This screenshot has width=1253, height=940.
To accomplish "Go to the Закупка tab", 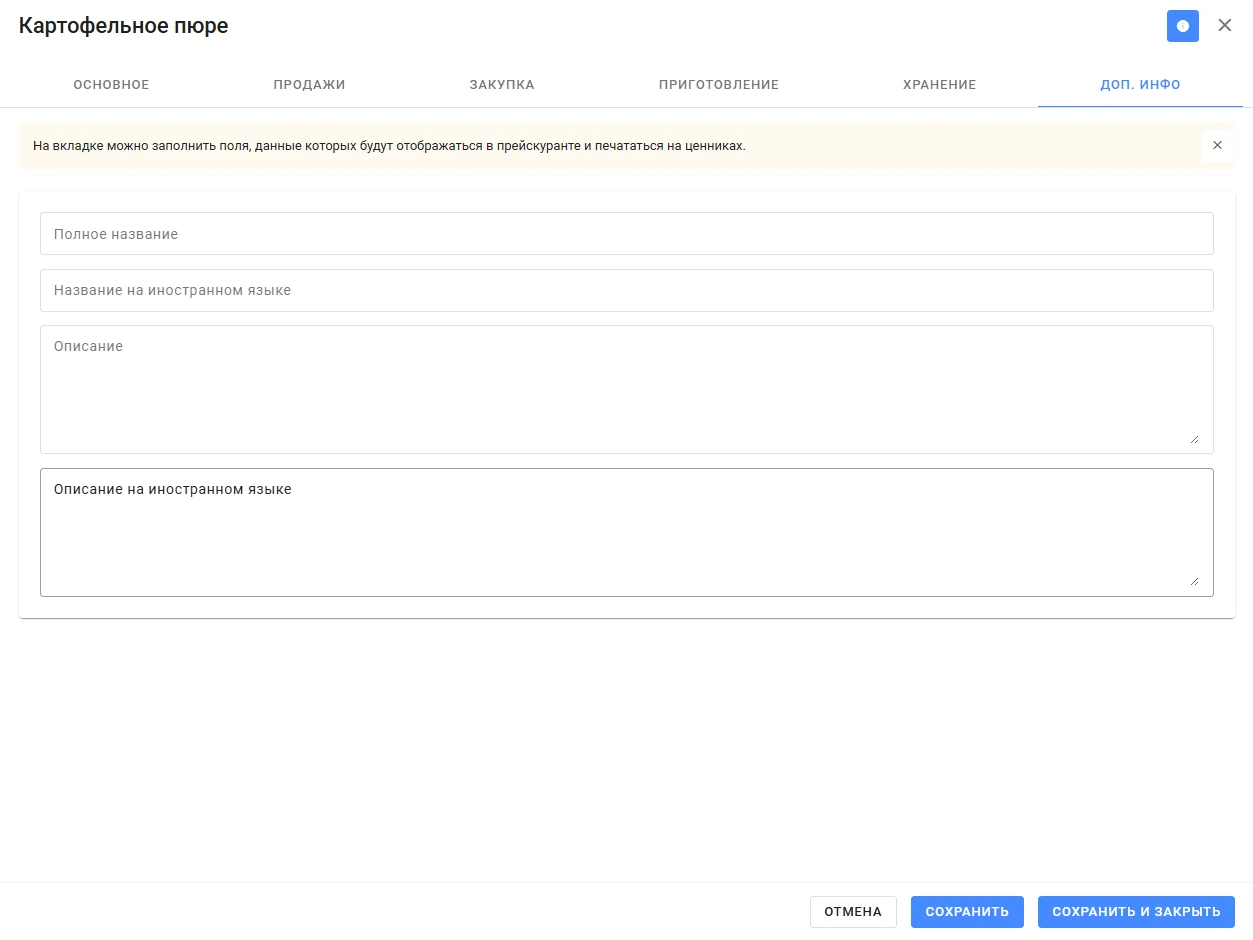I will point(502,85).
